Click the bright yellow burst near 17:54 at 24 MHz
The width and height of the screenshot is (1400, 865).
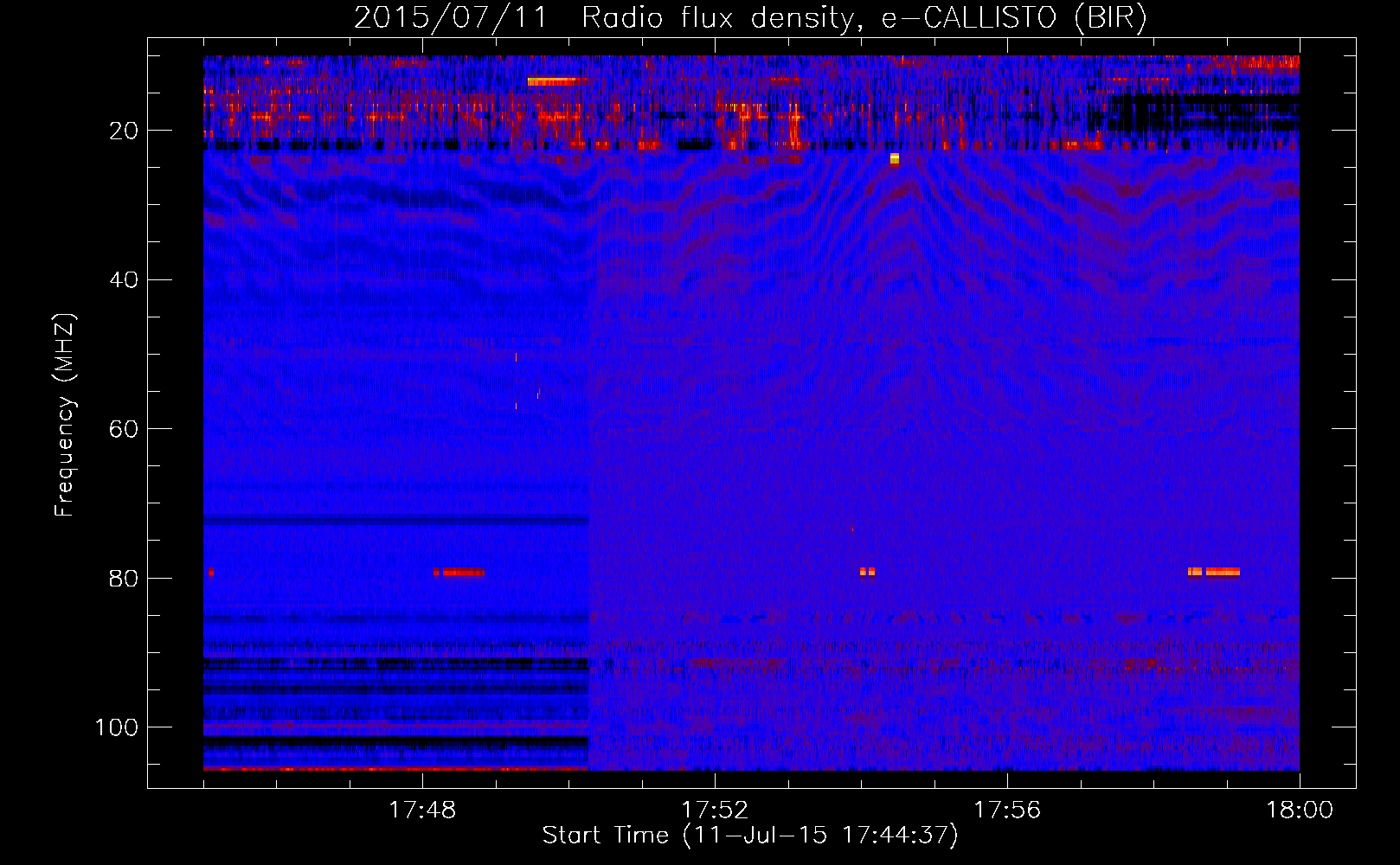point(895,159)
